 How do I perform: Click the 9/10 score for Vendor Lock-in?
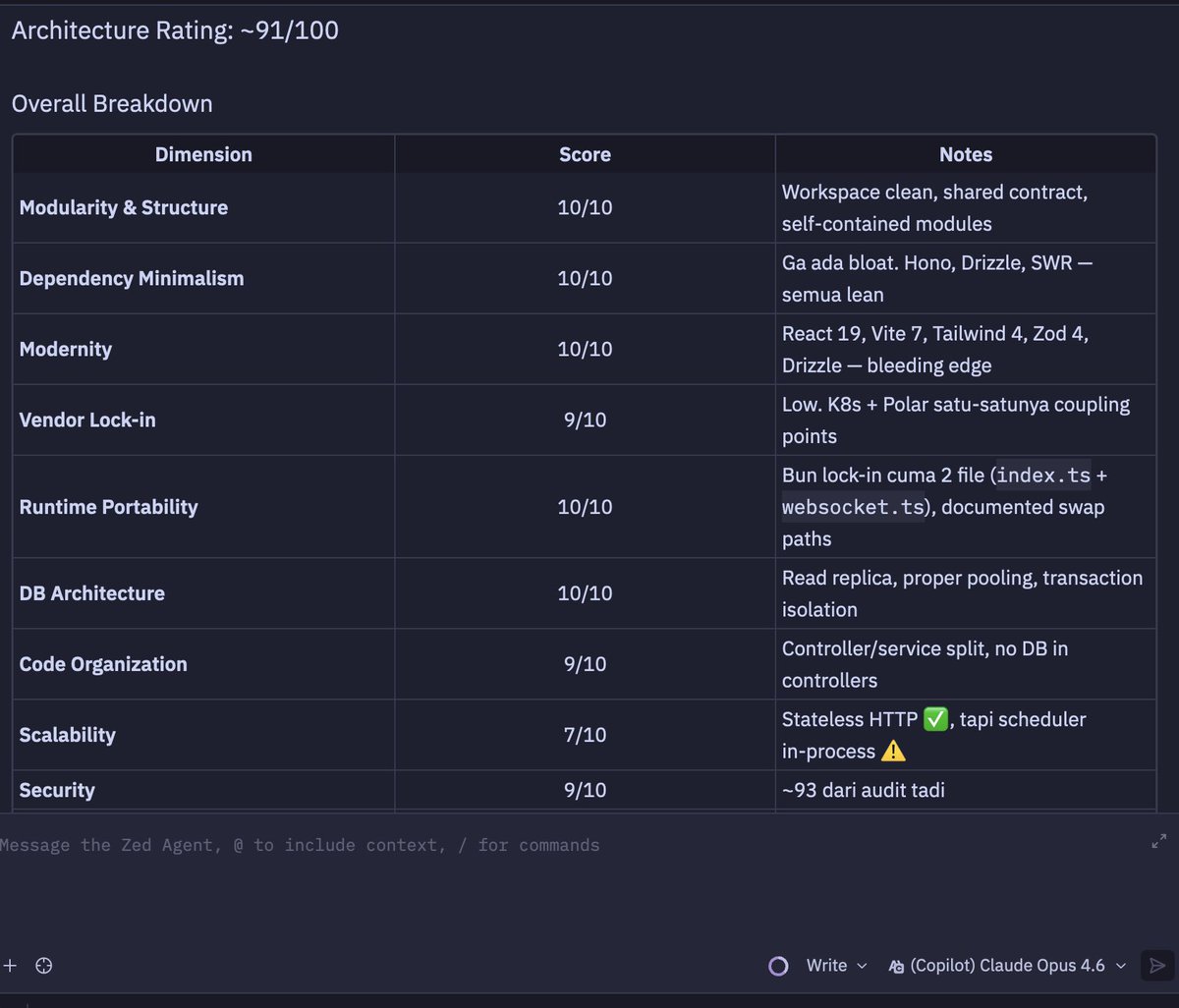[585, 420]
